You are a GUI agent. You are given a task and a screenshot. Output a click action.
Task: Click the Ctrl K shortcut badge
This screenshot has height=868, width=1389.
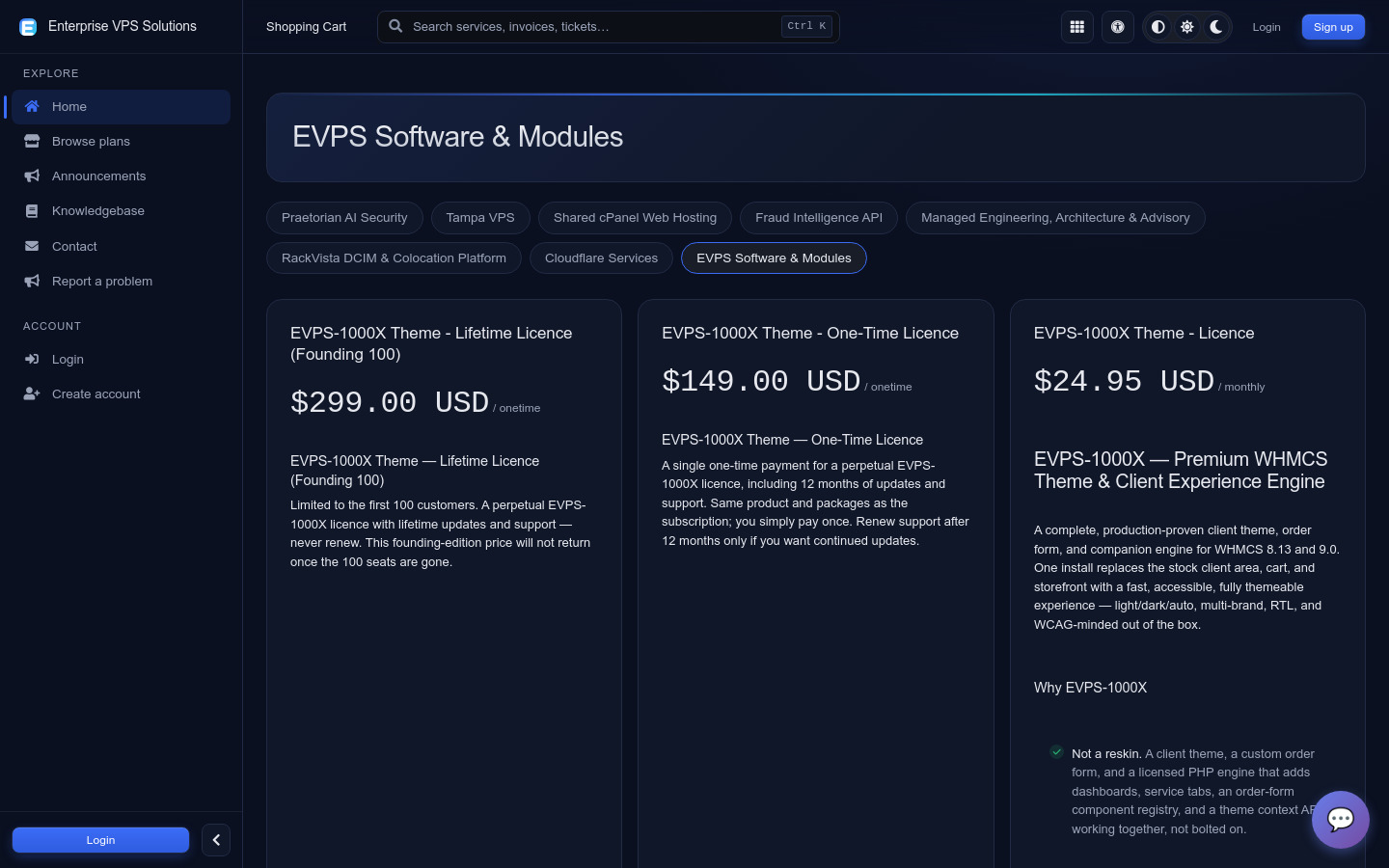point(806,26)
